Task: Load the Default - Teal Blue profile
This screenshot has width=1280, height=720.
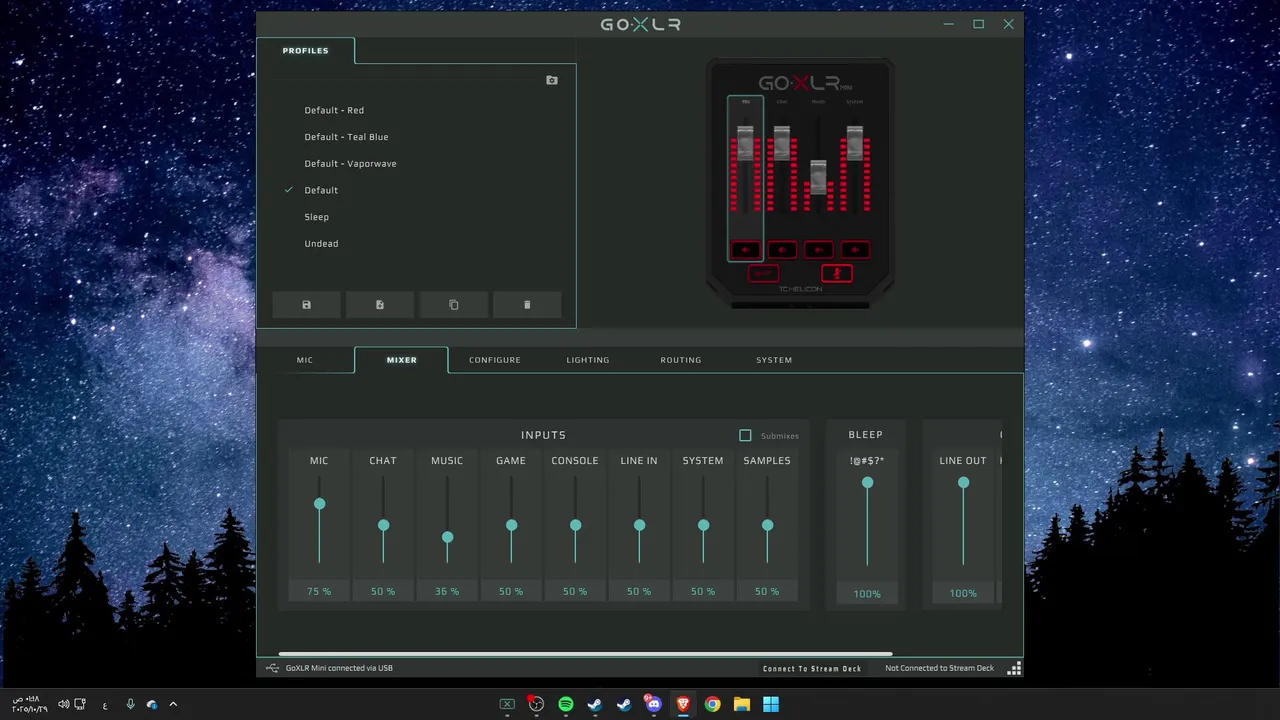Action: 346,137
